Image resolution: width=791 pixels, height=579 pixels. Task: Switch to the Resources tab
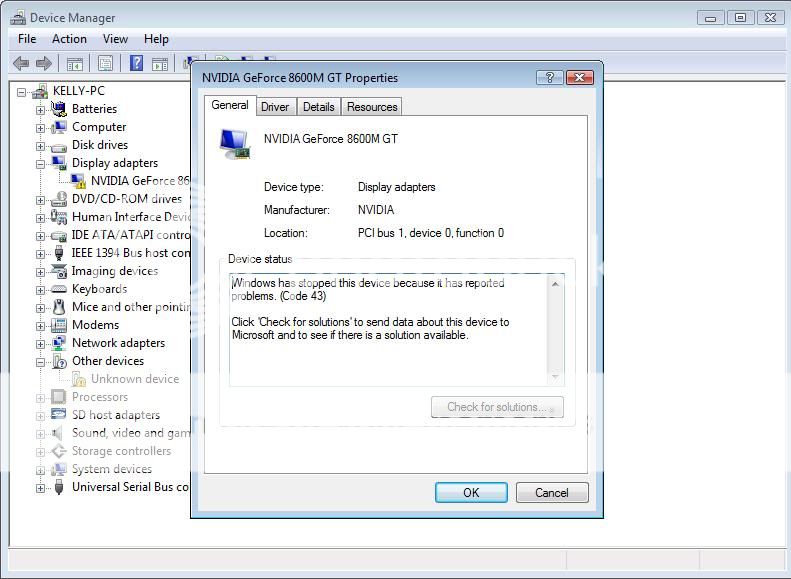(372, 107)
